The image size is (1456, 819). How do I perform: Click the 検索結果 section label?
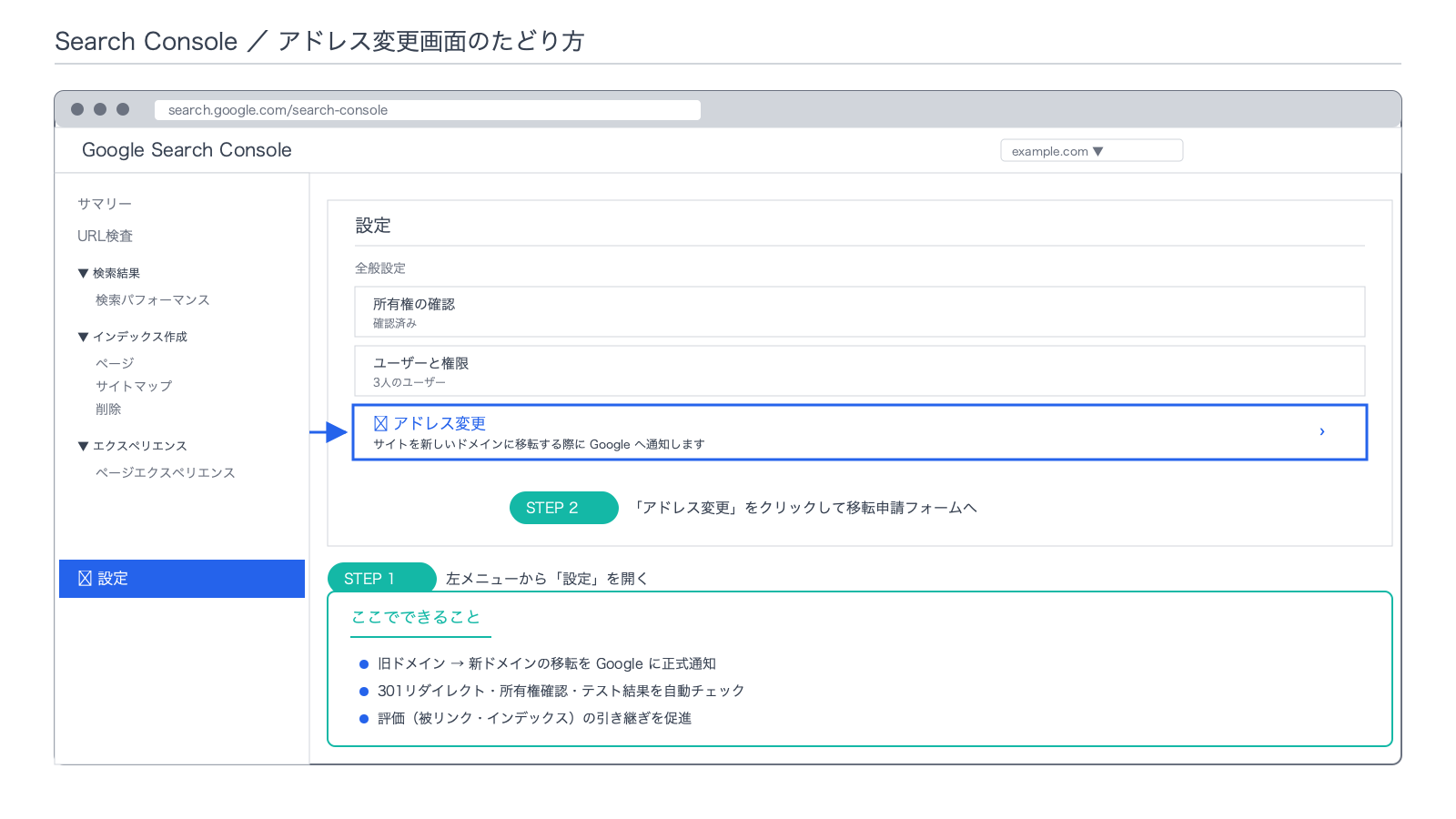point(116,273)
